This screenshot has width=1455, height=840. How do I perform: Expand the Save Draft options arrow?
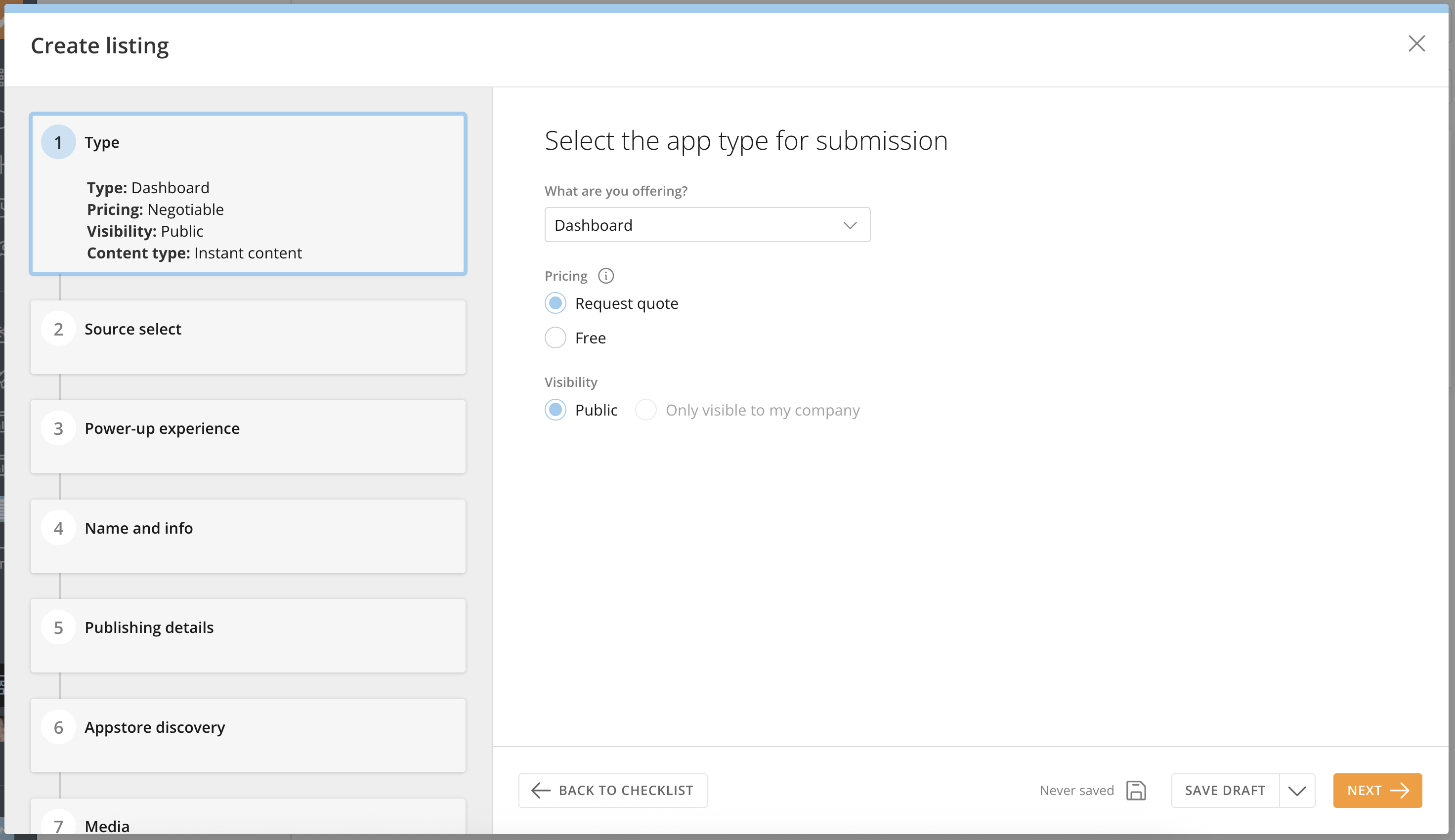click(1297, 791)
